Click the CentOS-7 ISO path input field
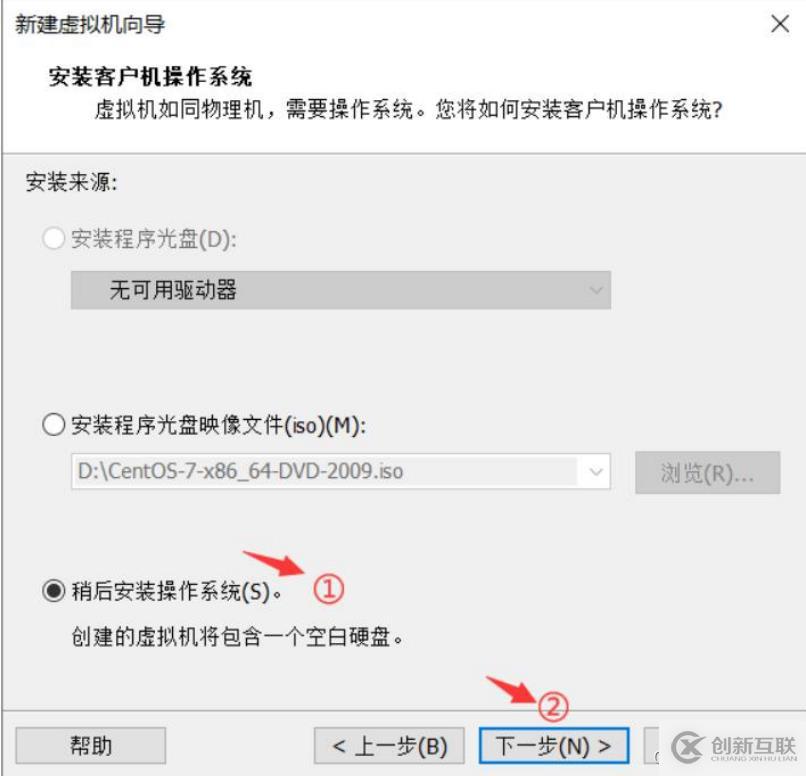The height and width of the screenshot is (776, 806). click(x=325, y=471)
